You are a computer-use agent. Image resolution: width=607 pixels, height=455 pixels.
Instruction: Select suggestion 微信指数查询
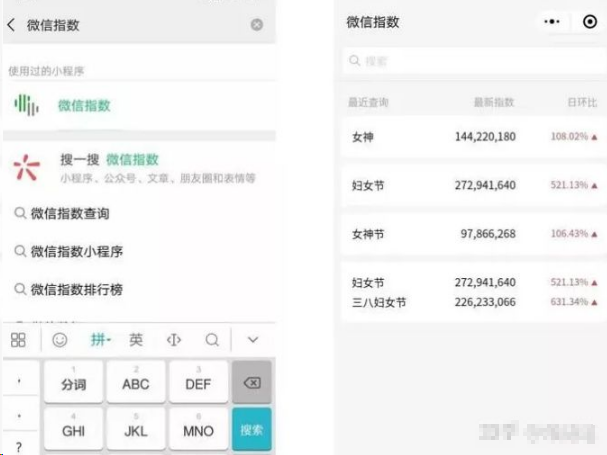70,213
